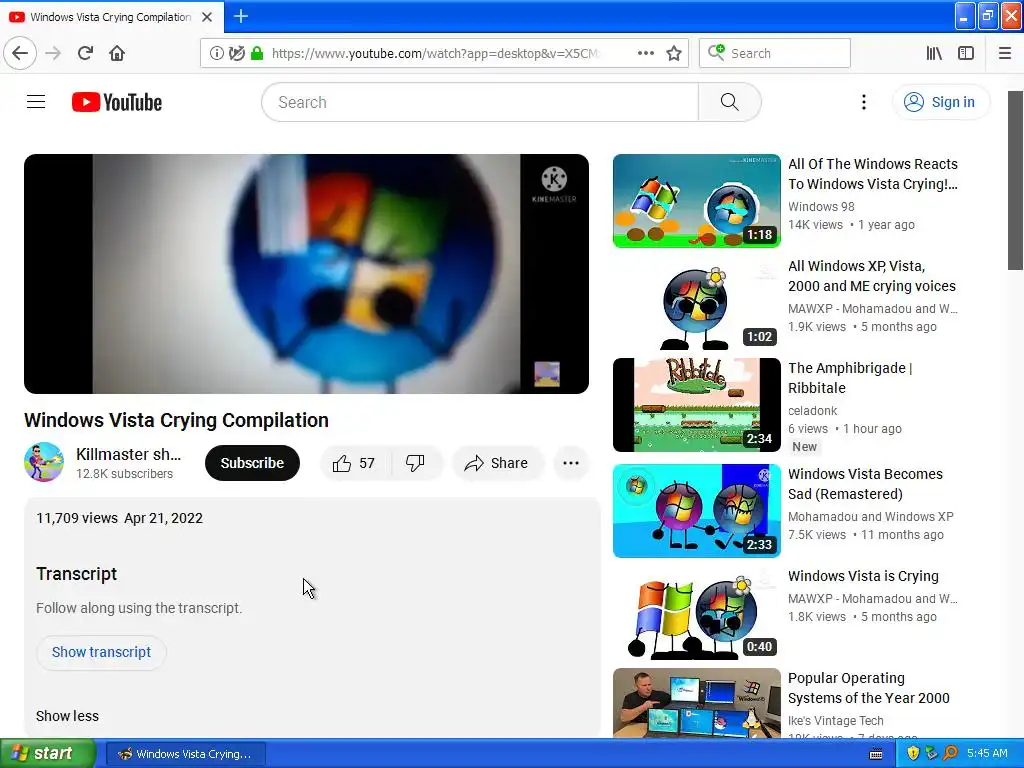Toggle the browser sidebar icon

(x=966, y=53)
